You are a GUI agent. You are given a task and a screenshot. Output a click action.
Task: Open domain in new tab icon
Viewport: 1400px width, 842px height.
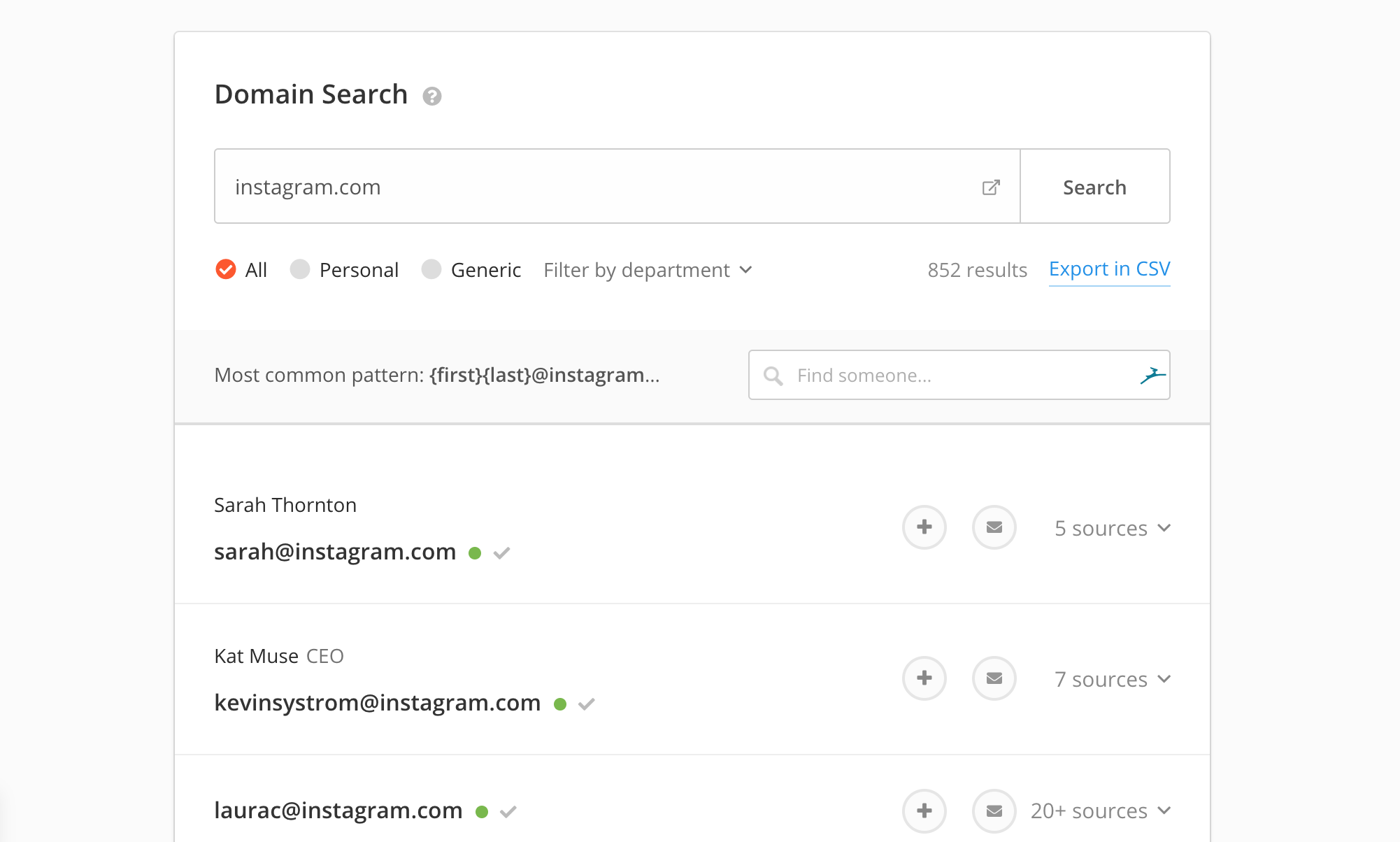coord(991,187)
